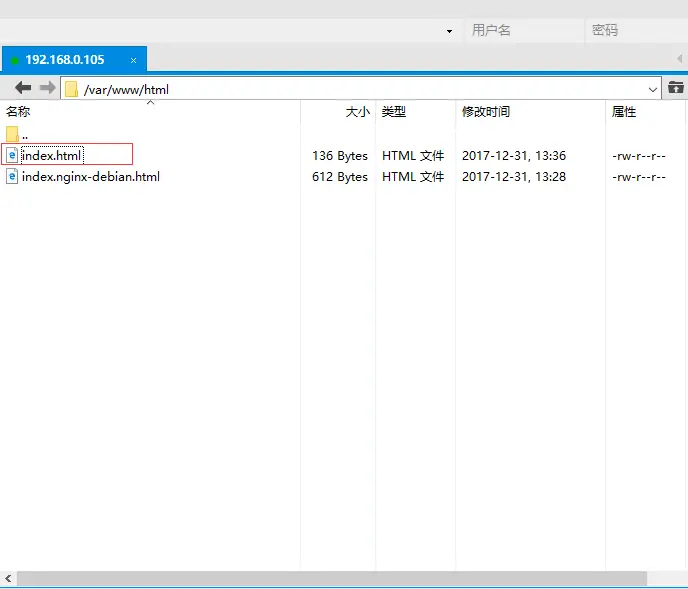
Task: Open the host dropdown arrow beside 用户名
Action: pos(449,31)
